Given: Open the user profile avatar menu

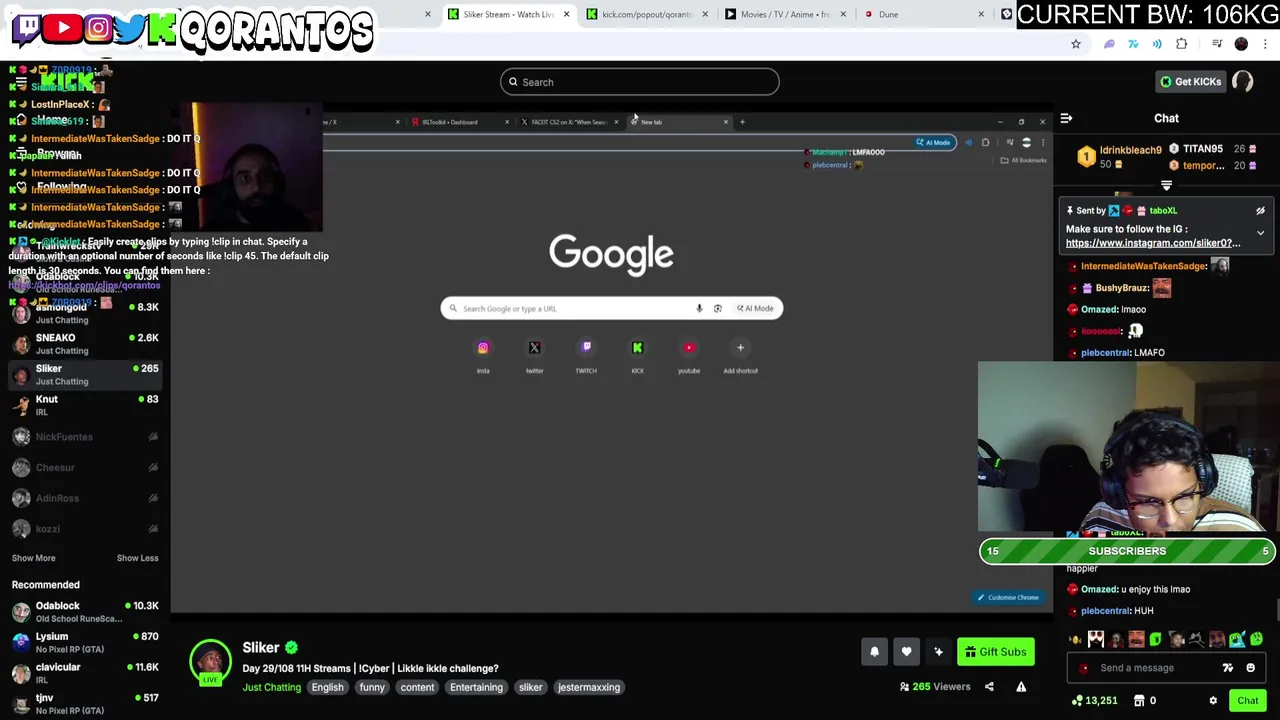Looking at the screenshot, I should point(1243,82).
